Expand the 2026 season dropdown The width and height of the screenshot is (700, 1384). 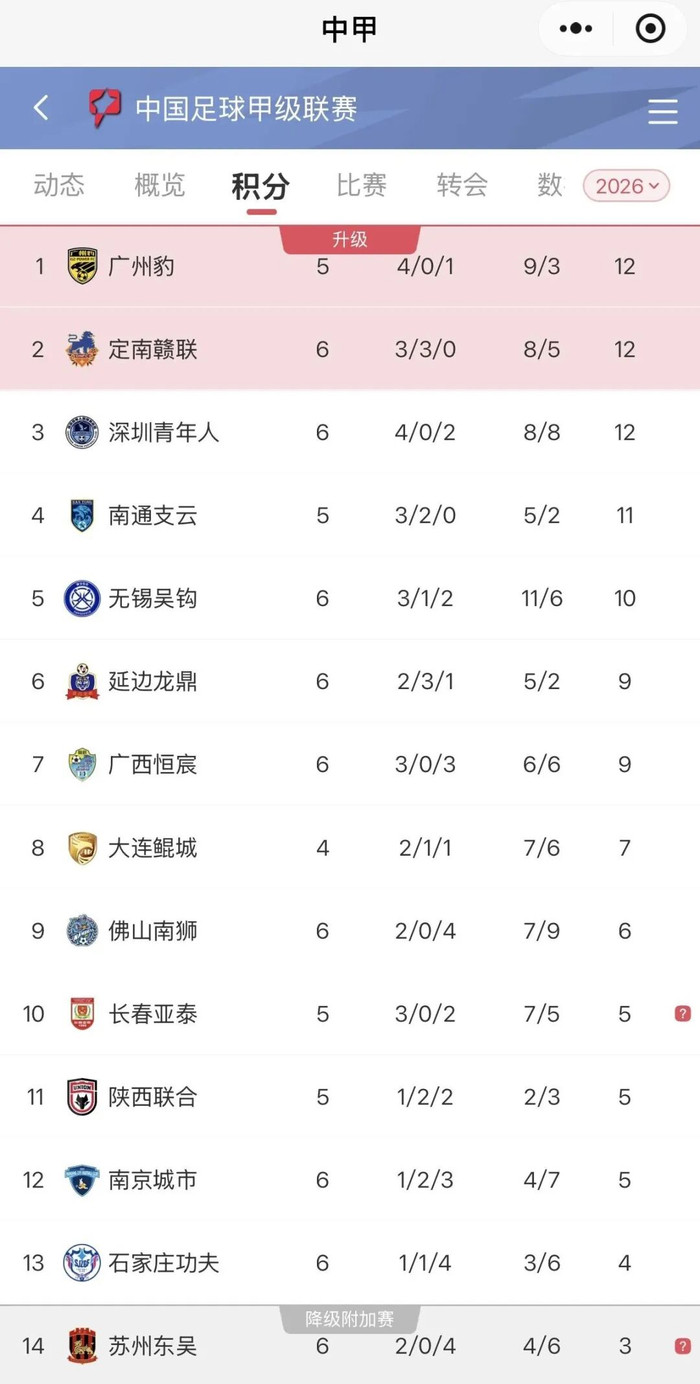[626, 186]
